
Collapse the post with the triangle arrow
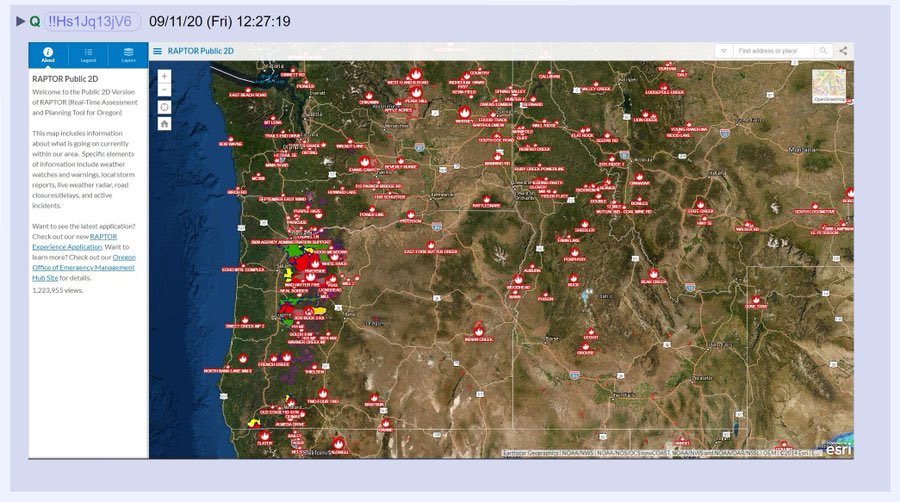pos(21,22)
